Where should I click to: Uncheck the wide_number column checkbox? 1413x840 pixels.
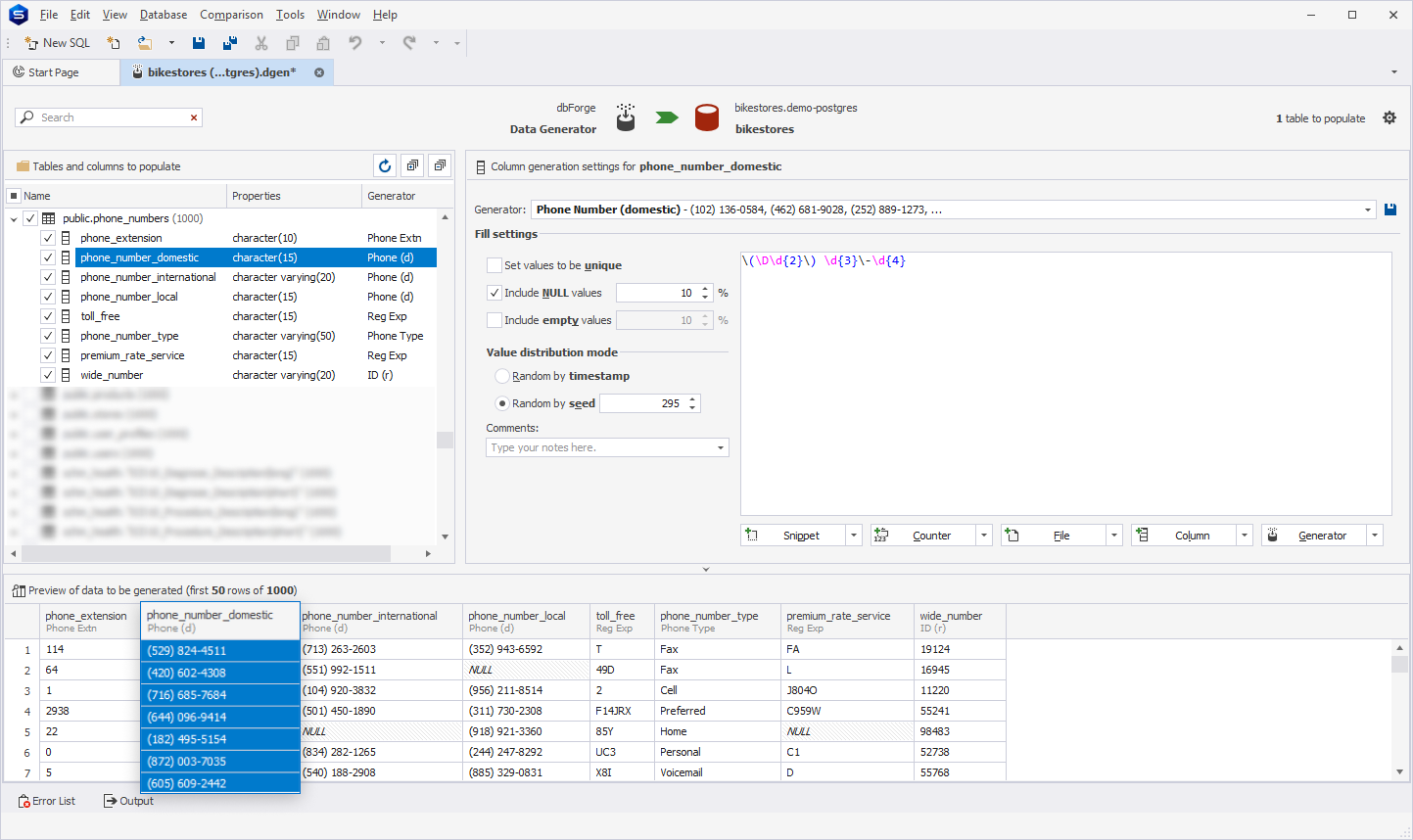pyautogui.click(x=47, y=375)
